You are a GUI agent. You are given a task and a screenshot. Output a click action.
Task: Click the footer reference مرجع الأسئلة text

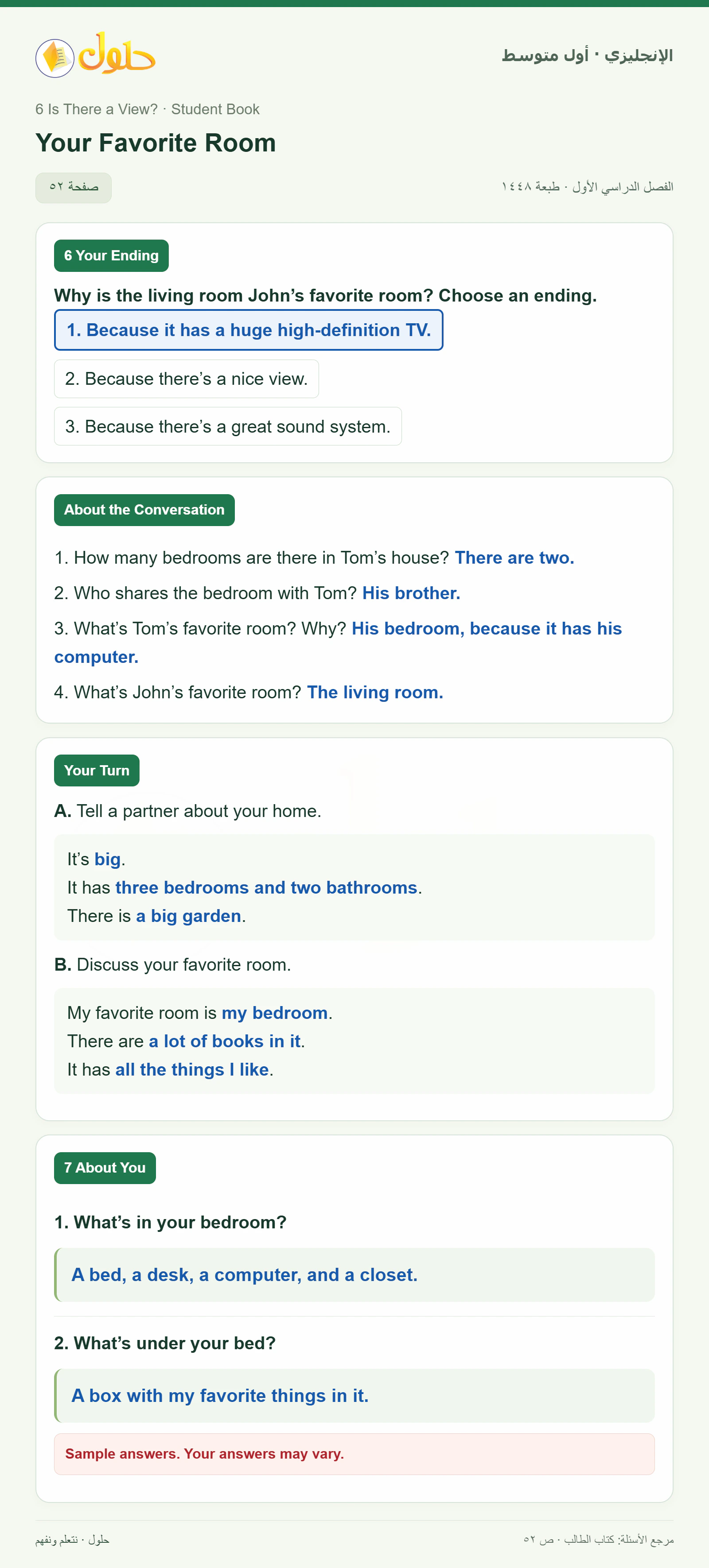(599, 1539)
